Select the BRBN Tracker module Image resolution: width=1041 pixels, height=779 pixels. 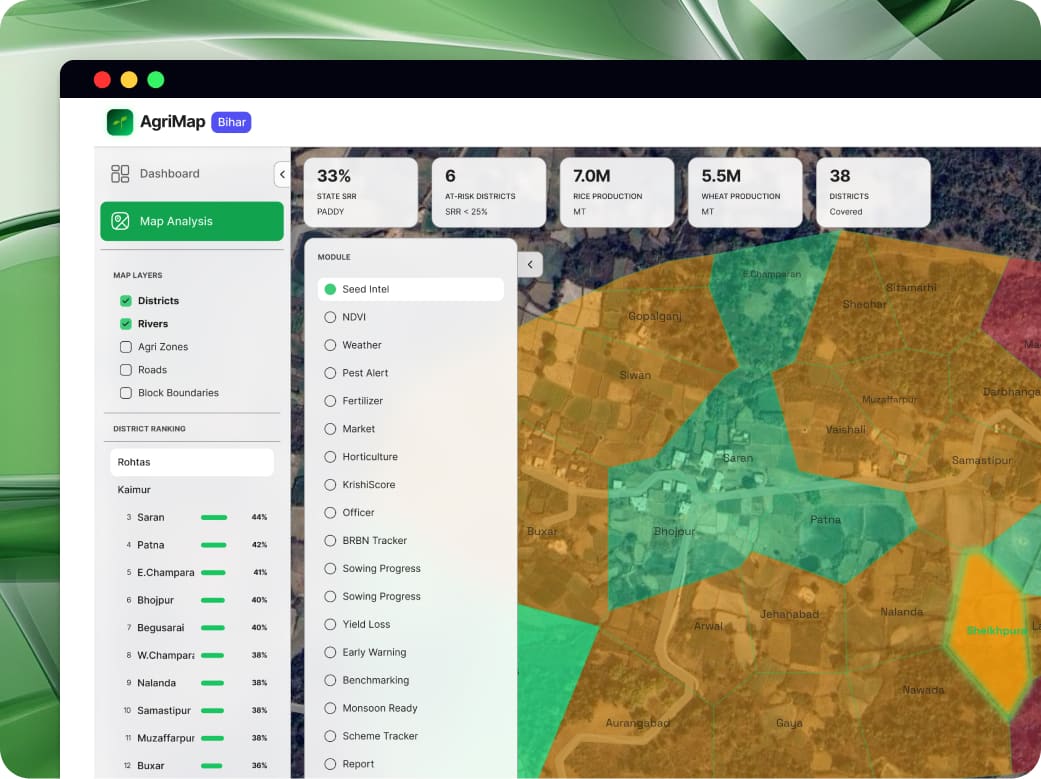point(410,541)
